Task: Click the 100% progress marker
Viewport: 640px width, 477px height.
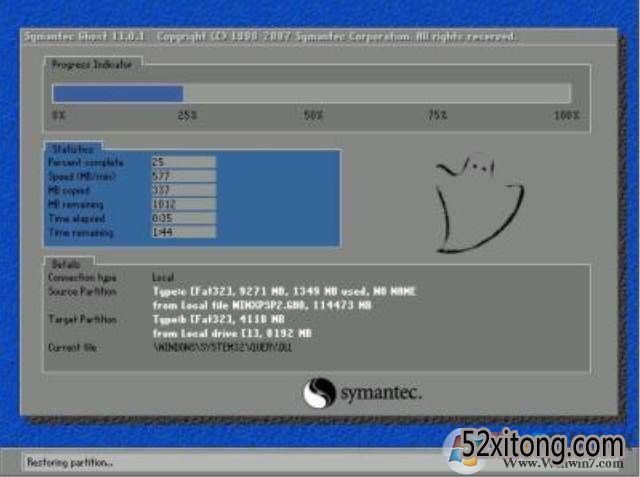Action: point(567,115)
